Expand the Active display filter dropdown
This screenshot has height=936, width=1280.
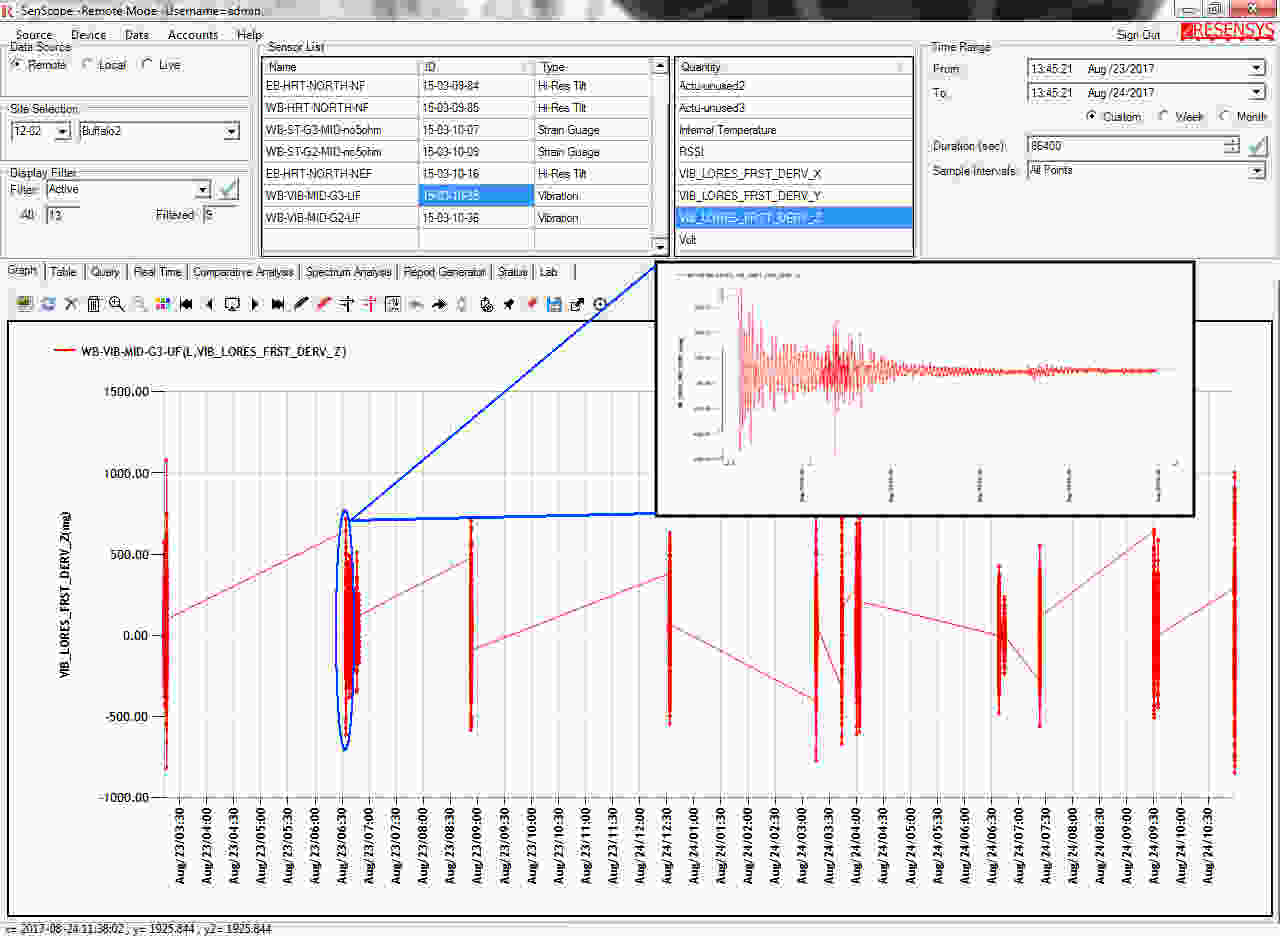pyautogui.click(x=203, y=189)
